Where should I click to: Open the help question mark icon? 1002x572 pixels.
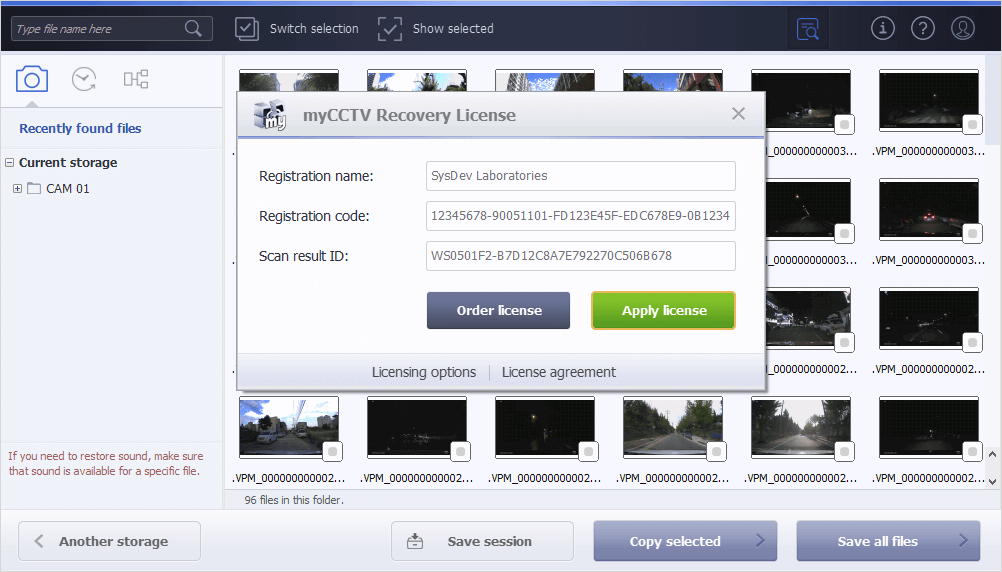click(x=923, y=28)
